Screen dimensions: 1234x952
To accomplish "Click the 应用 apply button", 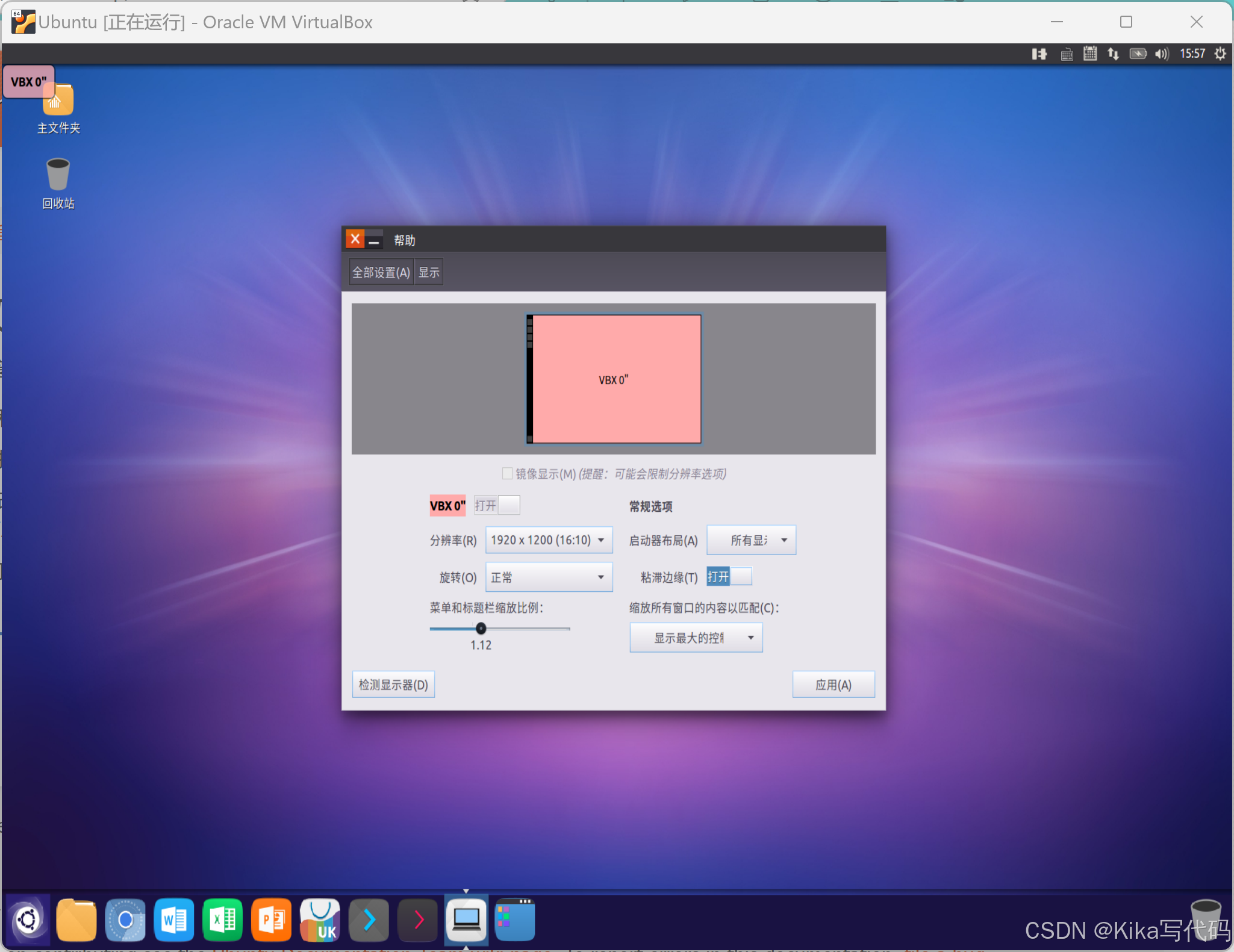I will (x=833, y=685).
